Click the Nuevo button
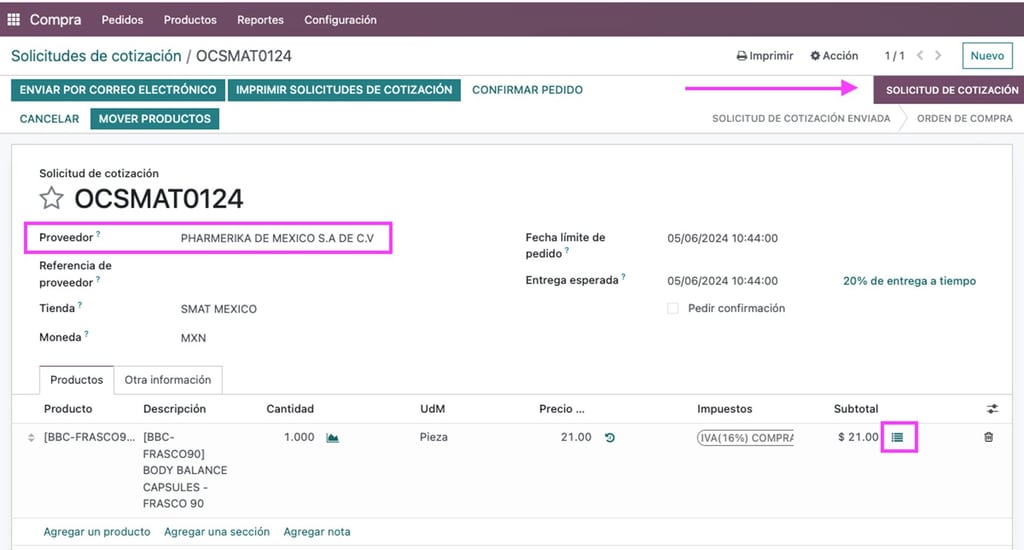Screen dimensions: 1024x550 pyautogui.click(x=987, y=56)
